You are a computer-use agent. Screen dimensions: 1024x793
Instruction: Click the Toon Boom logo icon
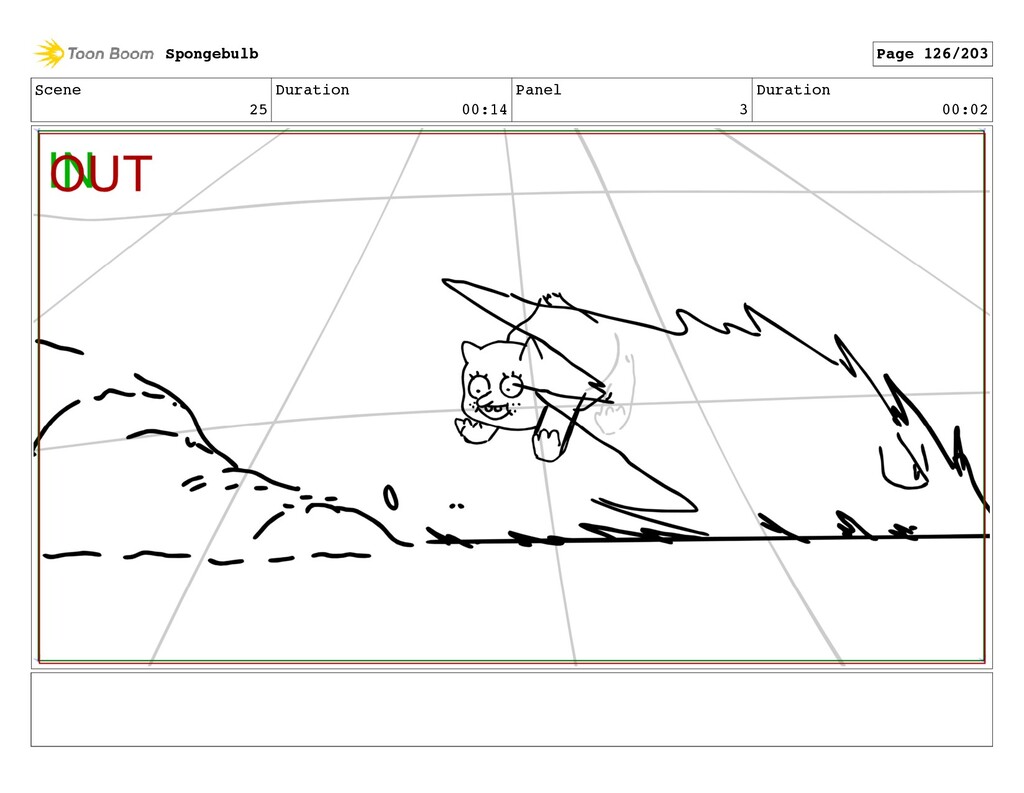pyautogui.click(x=49, y=54)
